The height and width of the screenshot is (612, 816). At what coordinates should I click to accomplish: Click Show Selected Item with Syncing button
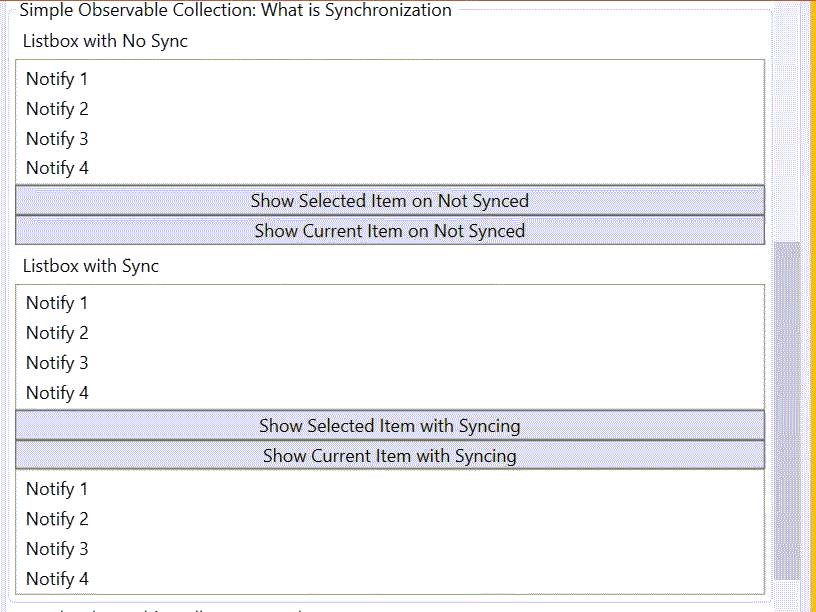click(390, 426)
